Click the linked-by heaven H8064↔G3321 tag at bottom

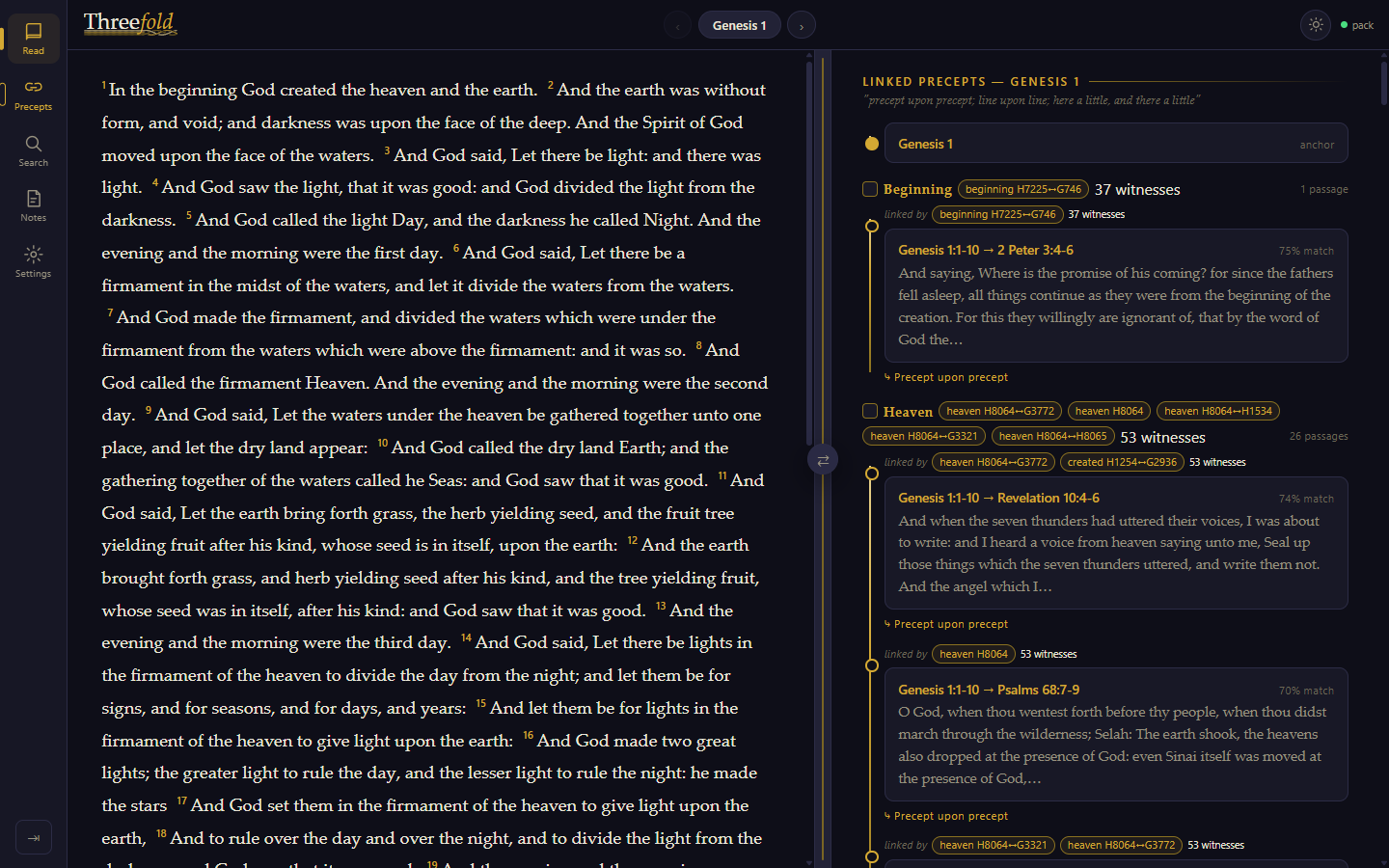tap(994, 845)
